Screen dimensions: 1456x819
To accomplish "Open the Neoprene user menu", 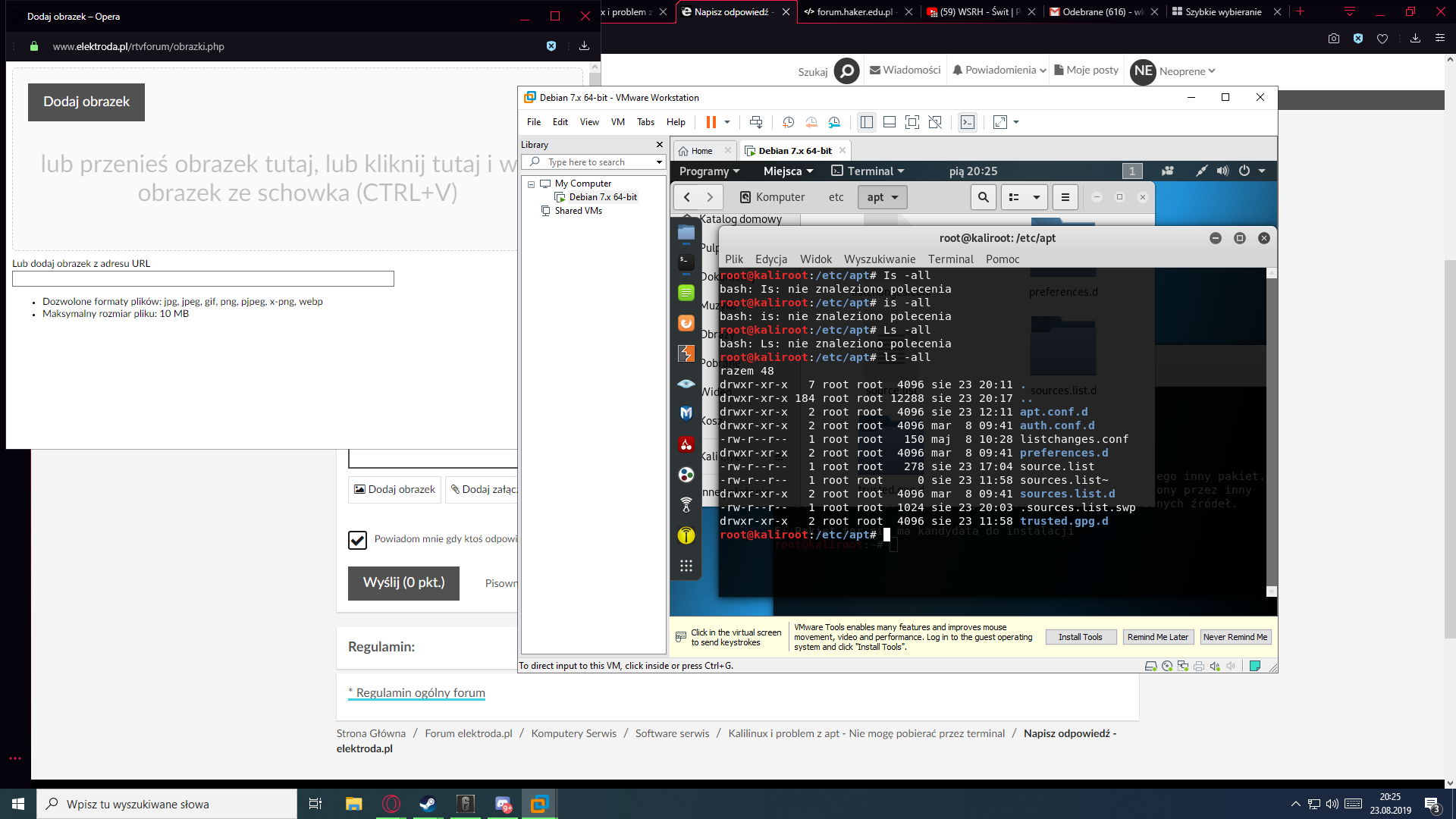I will click(1173, 71).
